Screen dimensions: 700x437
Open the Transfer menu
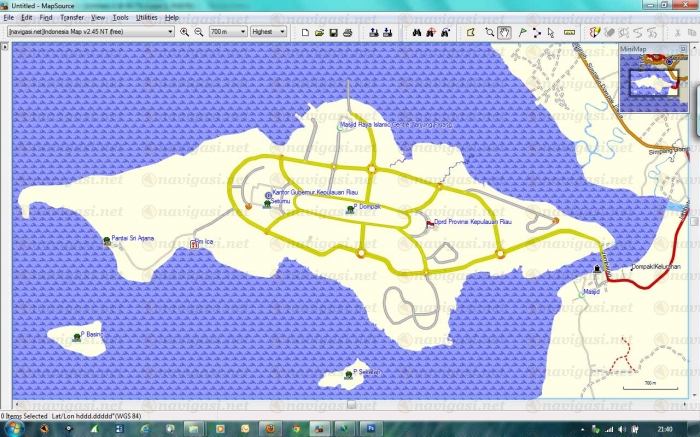72,18
